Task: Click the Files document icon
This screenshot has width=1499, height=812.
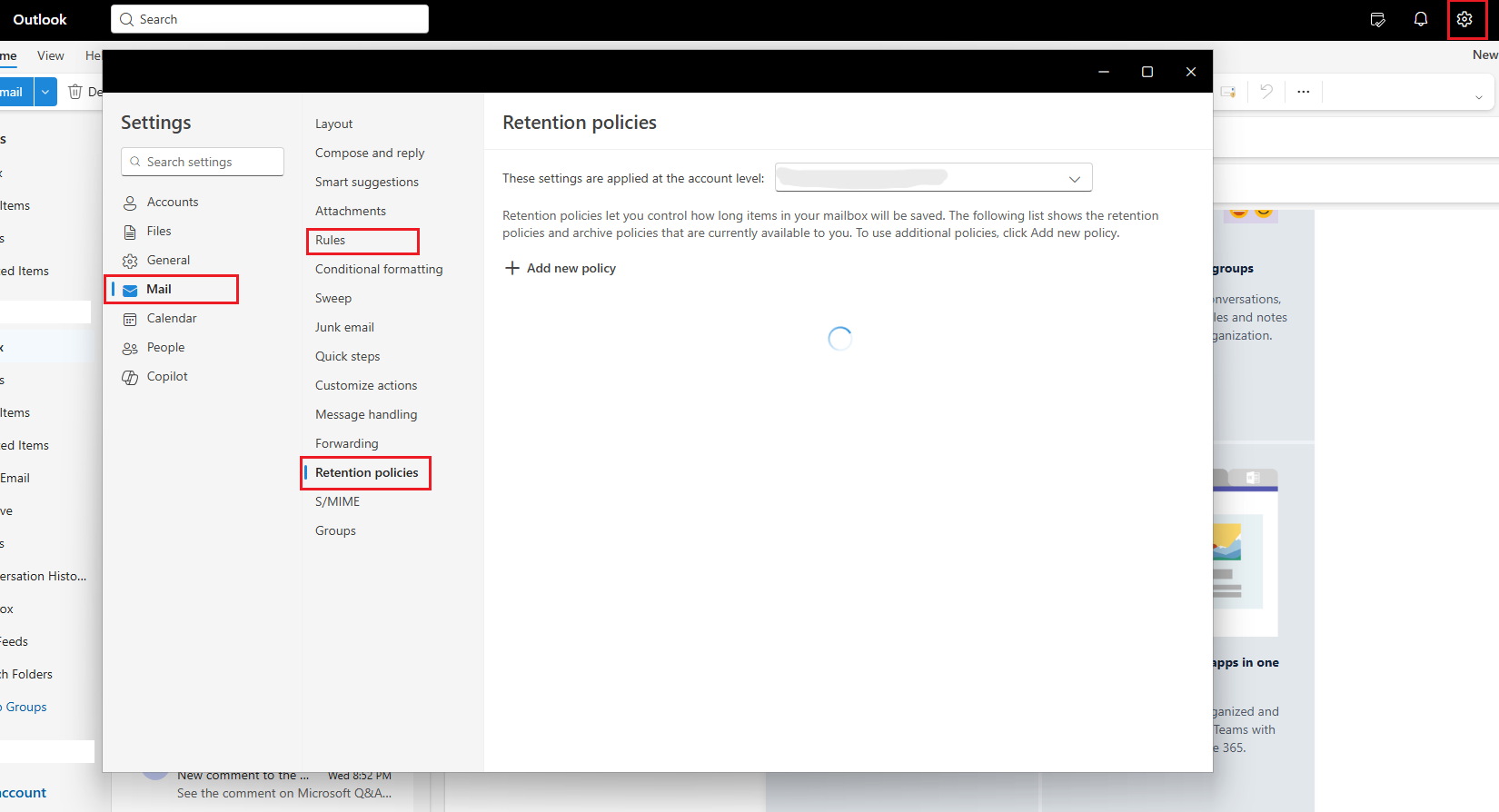Action: pyautogui.click(x=130, y=232)
